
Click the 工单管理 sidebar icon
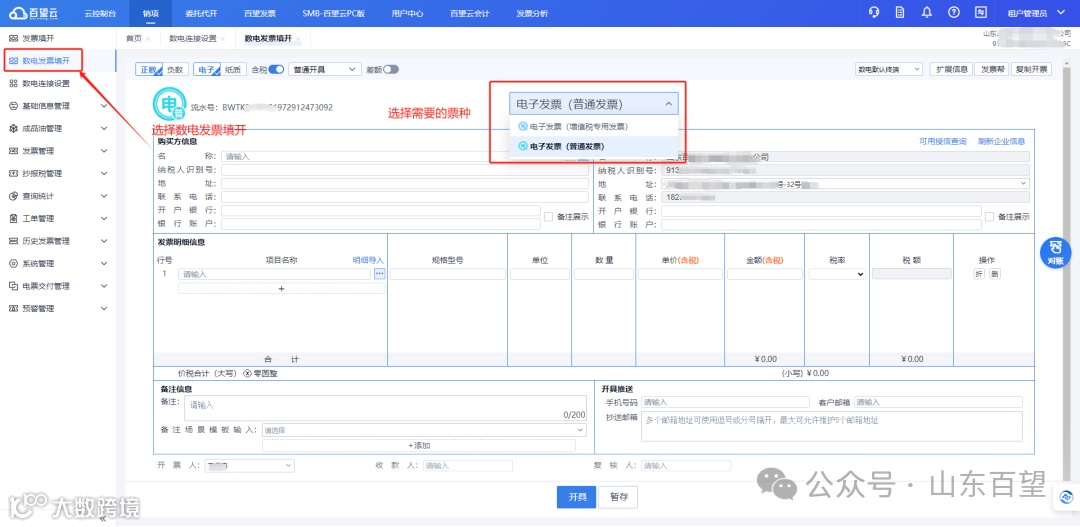(14, 218)
